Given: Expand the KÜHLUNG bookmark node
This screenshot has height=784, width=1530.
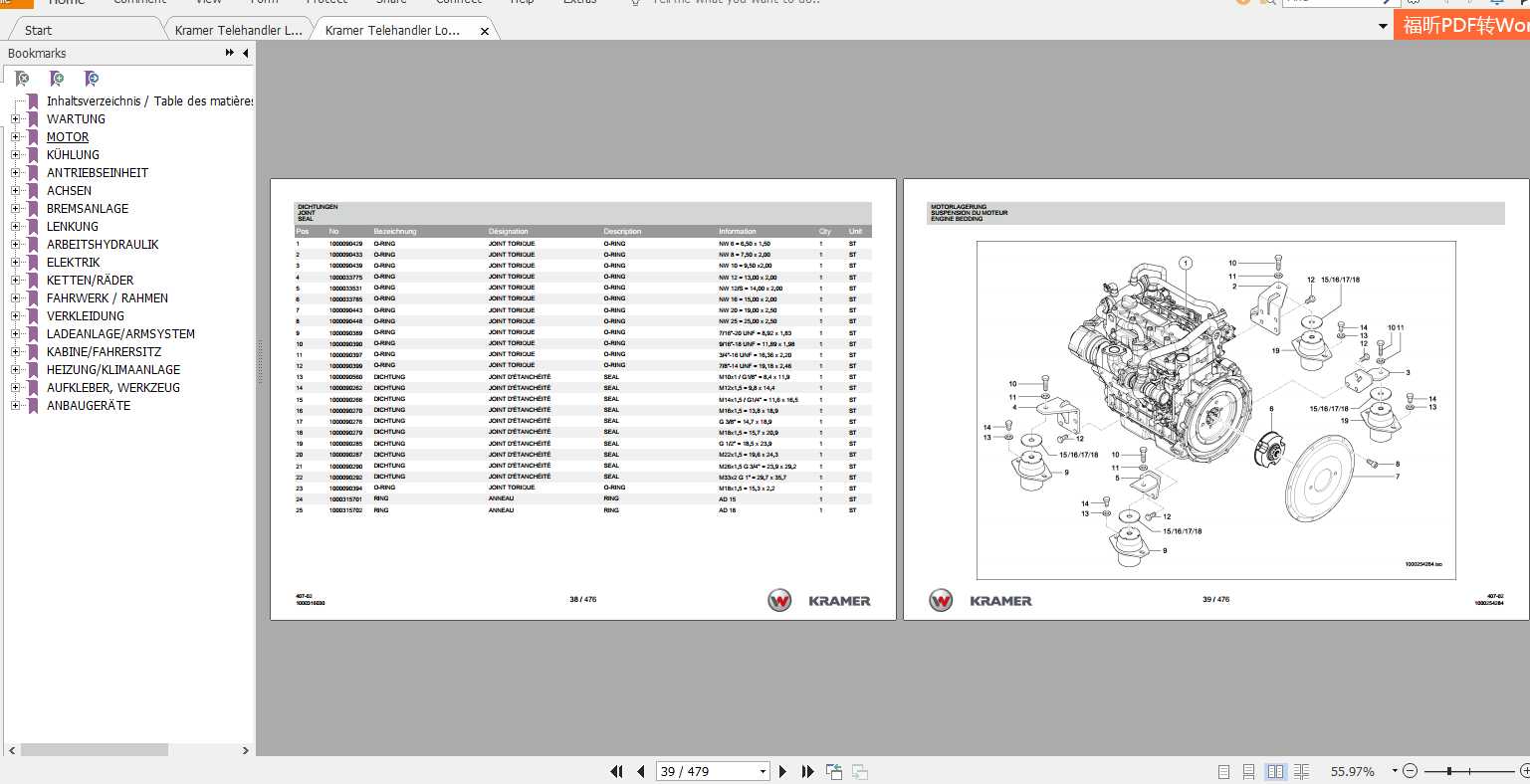Looking at the screenshot, I should tap(15, 155).
